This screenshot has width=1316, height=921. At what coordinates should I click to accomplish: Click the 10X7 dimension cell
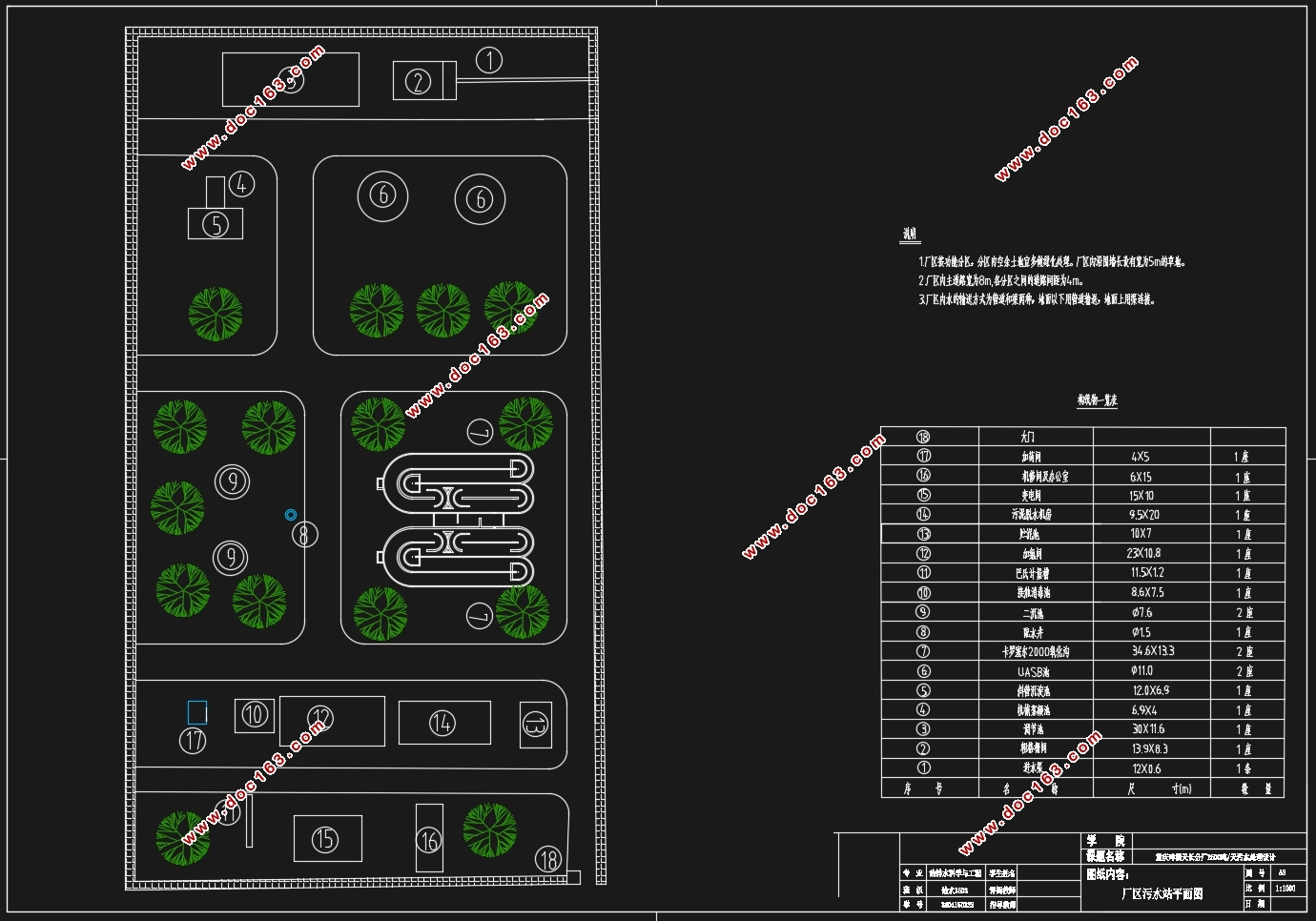1151,534
